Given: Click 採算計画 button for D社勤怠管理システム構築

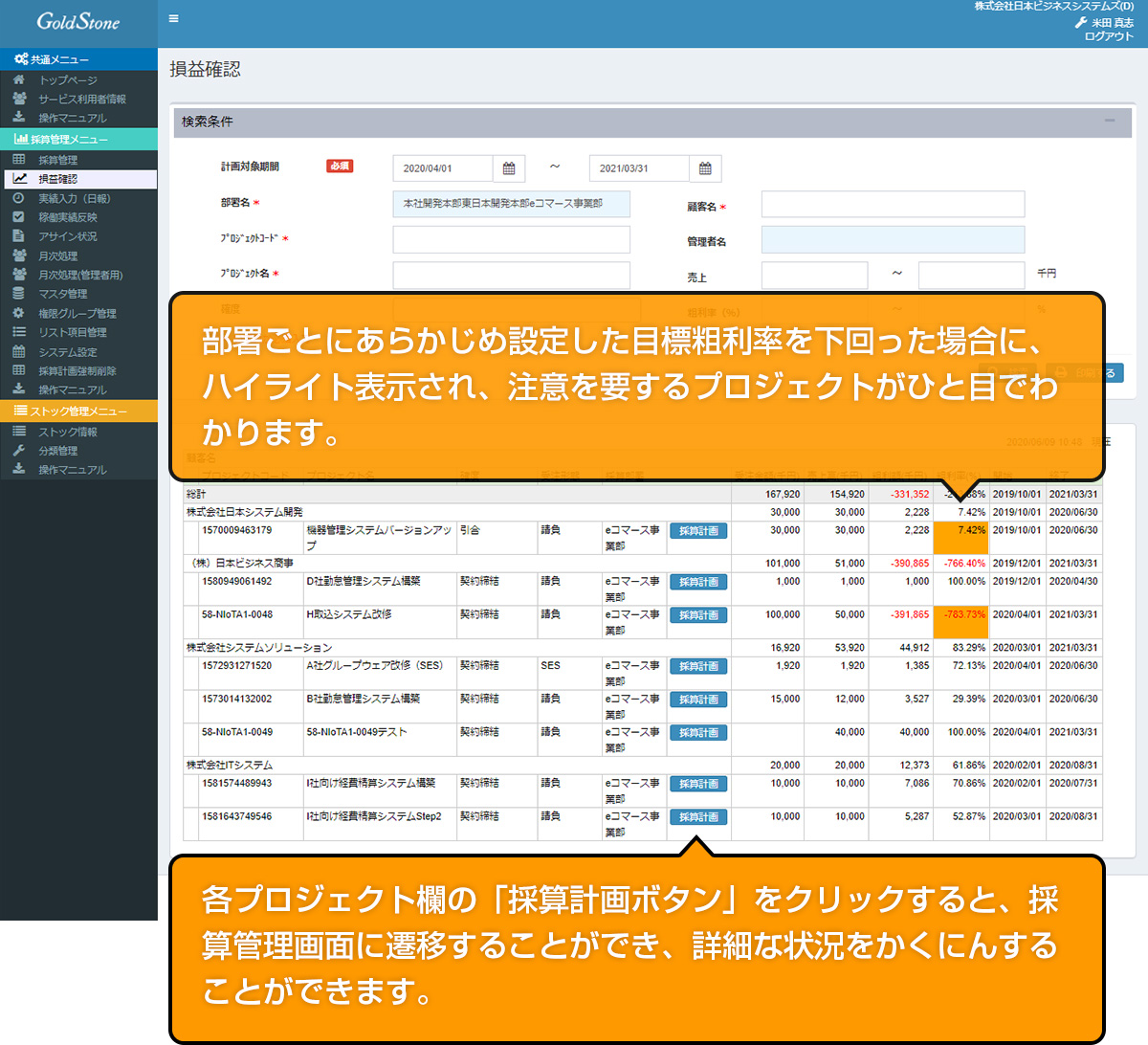Looking at the screenshot, I should point(698,582).
